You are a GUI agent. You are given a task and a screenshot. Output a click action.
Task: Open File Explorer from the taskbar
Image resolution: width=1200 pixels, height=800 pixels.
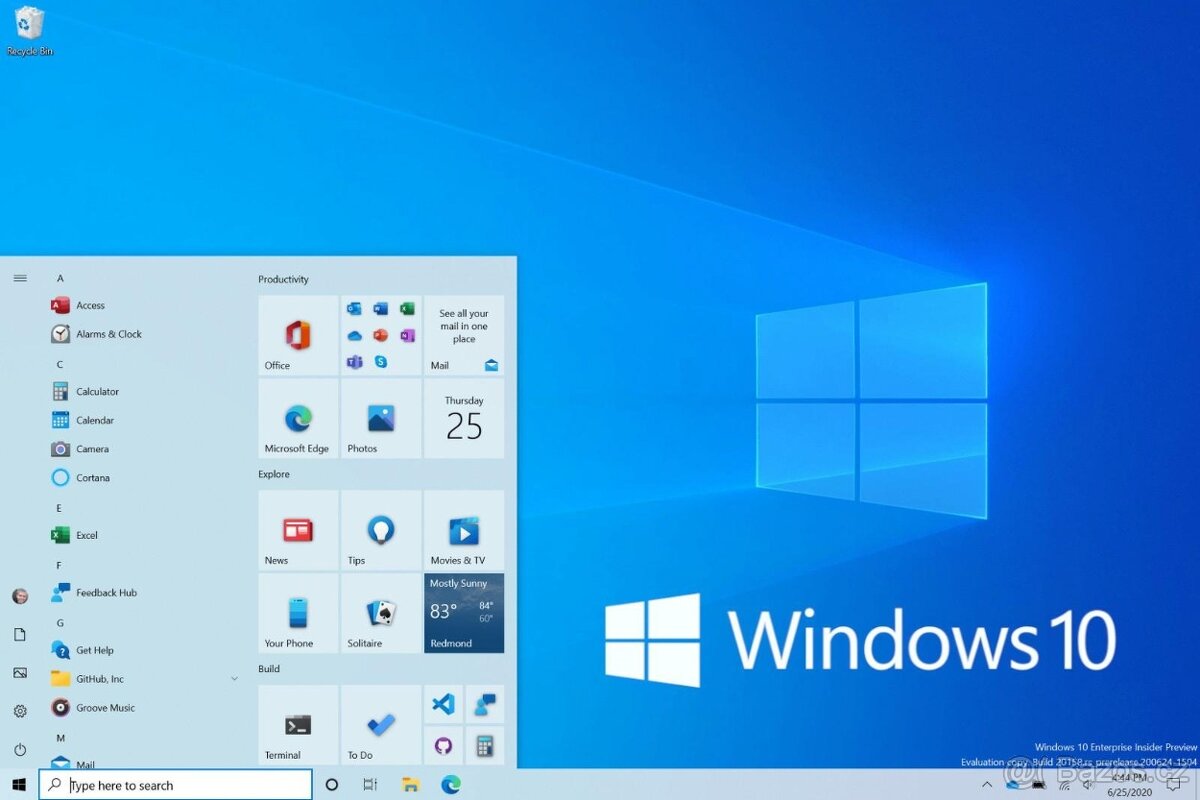pyautogui.click(x=410, y=785)
